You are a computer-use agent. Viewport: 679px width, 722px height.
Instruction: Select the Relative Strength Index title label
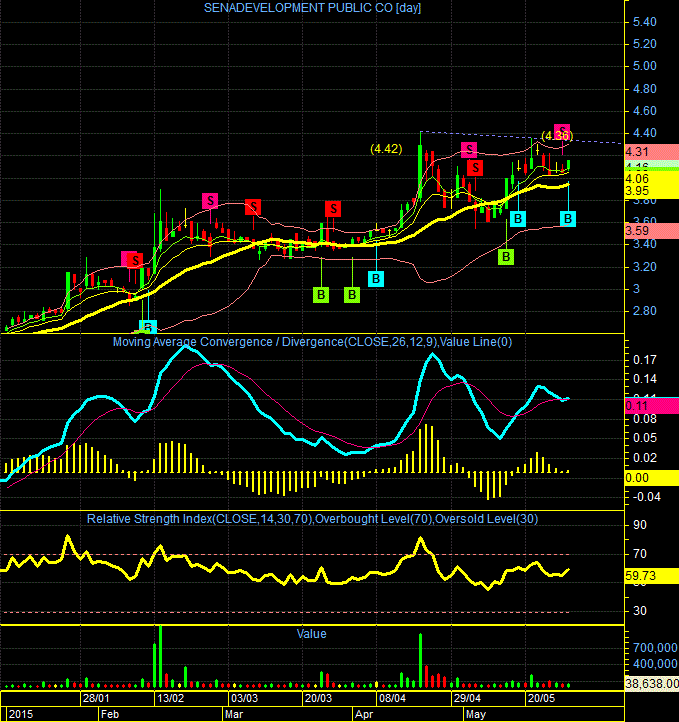312,519
